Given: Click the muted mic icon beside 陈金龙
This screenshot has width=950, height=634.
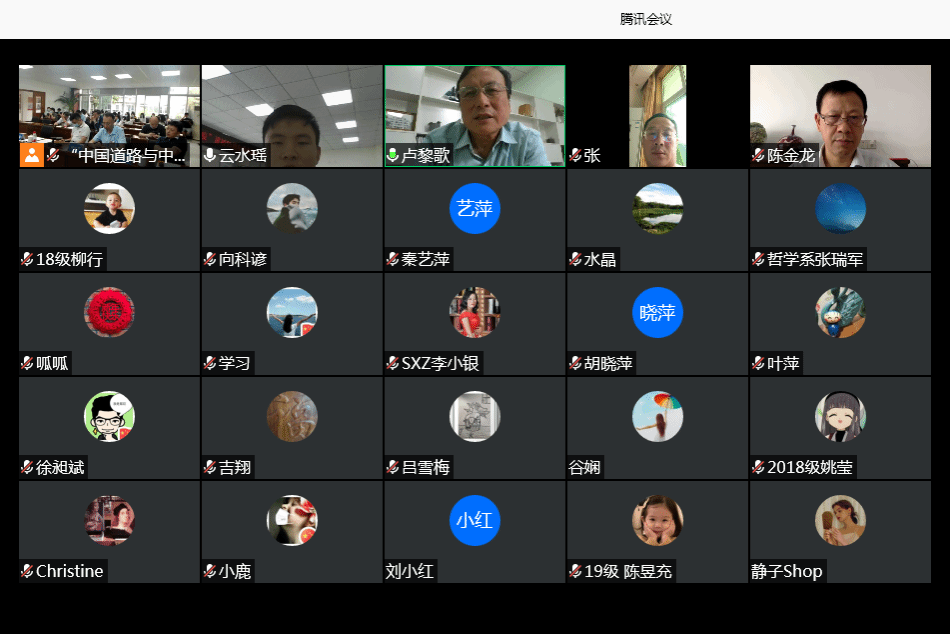Looking at the screenshot, I should (759, 156).
